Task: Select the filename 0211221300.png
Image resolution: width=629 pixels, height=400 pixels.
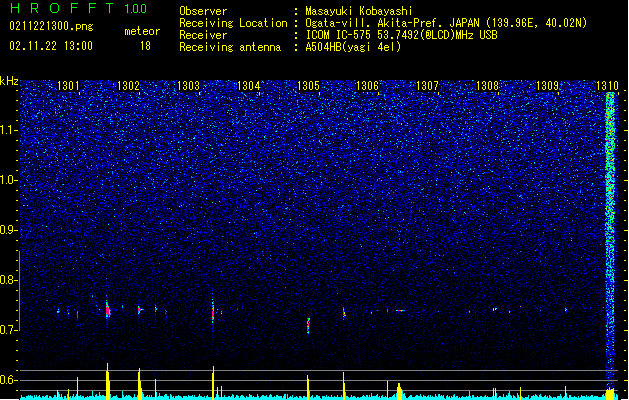Action: tap(51, 26)
